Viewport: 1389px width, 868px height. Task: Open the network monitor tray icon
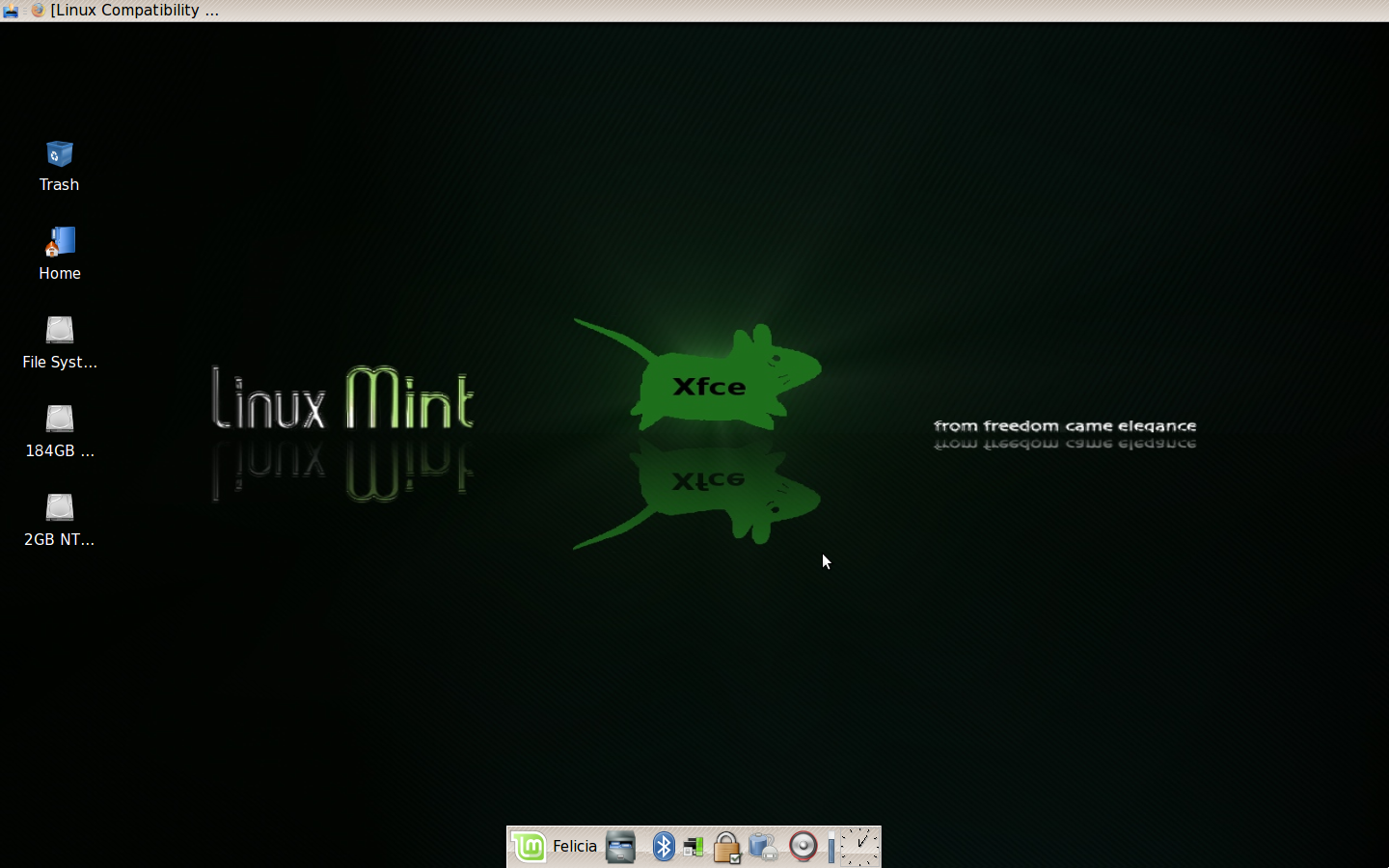pos(694,847)
